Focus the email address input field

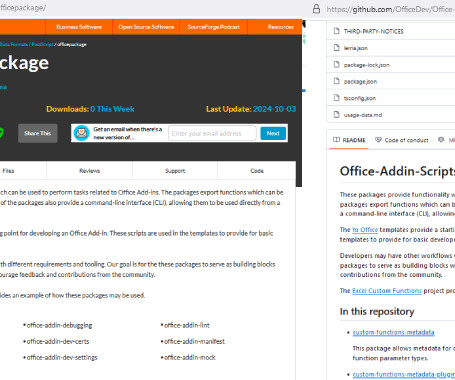click(212, 133)
